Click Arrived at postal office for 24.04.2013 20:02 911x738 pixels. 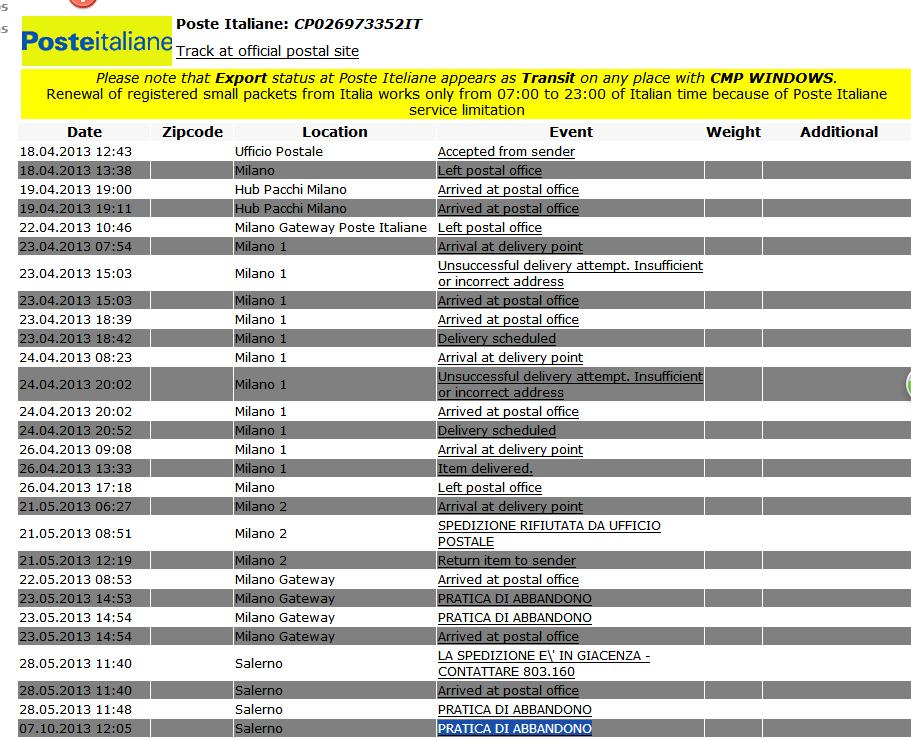508,411
